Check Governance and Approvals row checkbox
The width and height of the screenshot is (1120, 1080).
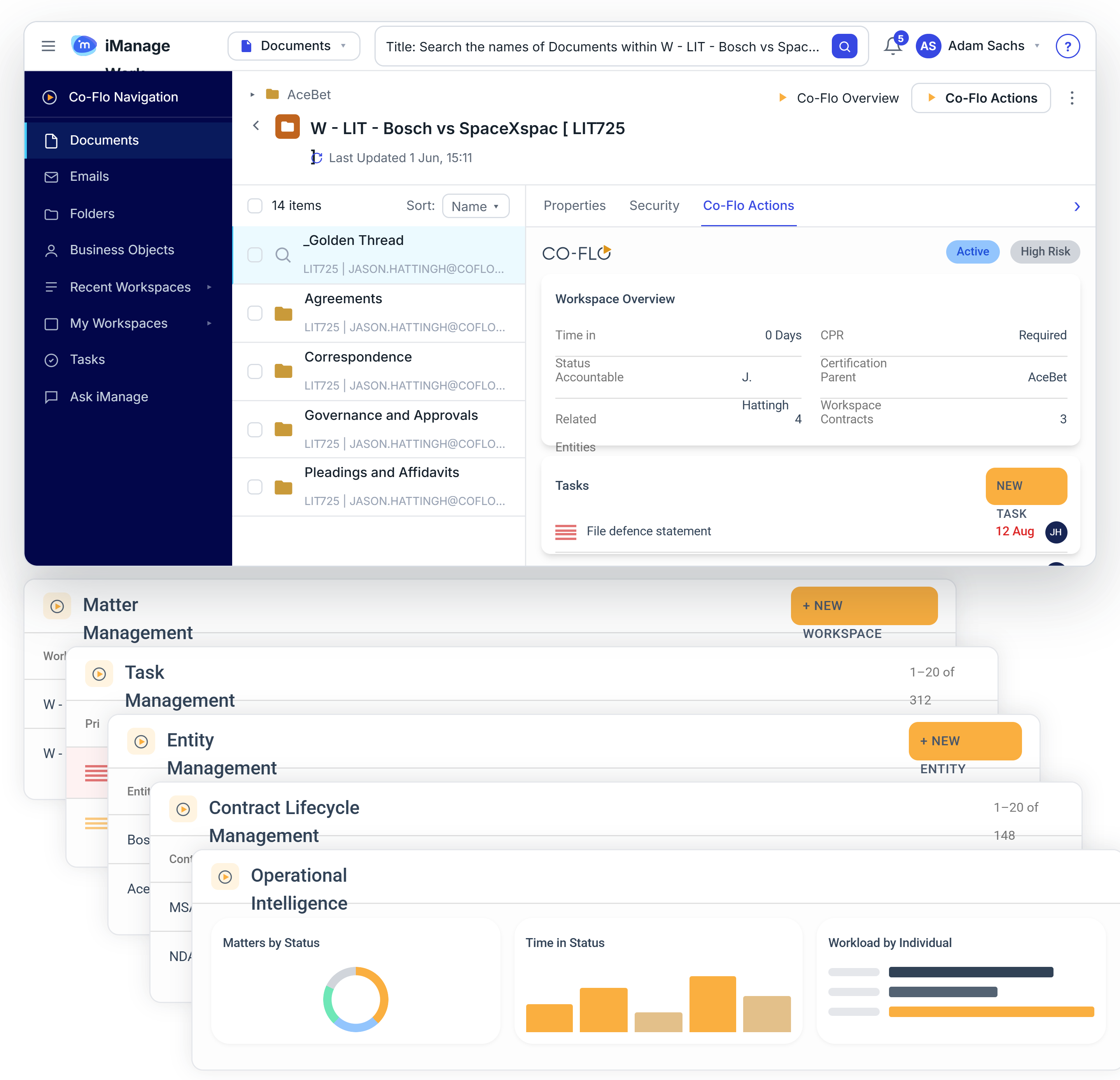click(255, 430)
